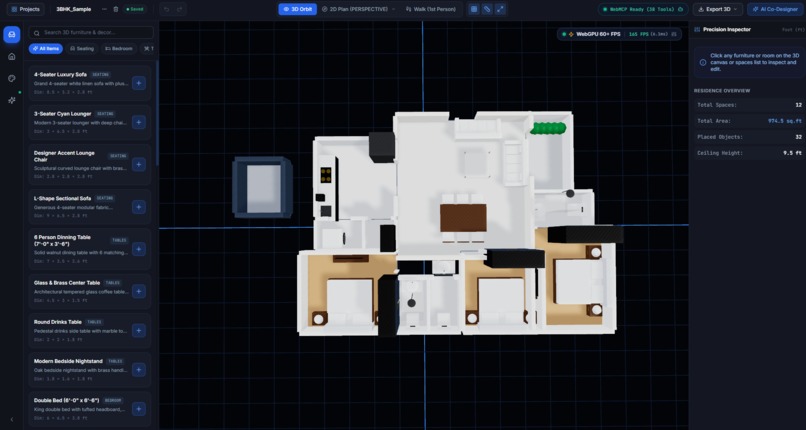Add the Glass & Brass Center Table

tap(138, 291)
